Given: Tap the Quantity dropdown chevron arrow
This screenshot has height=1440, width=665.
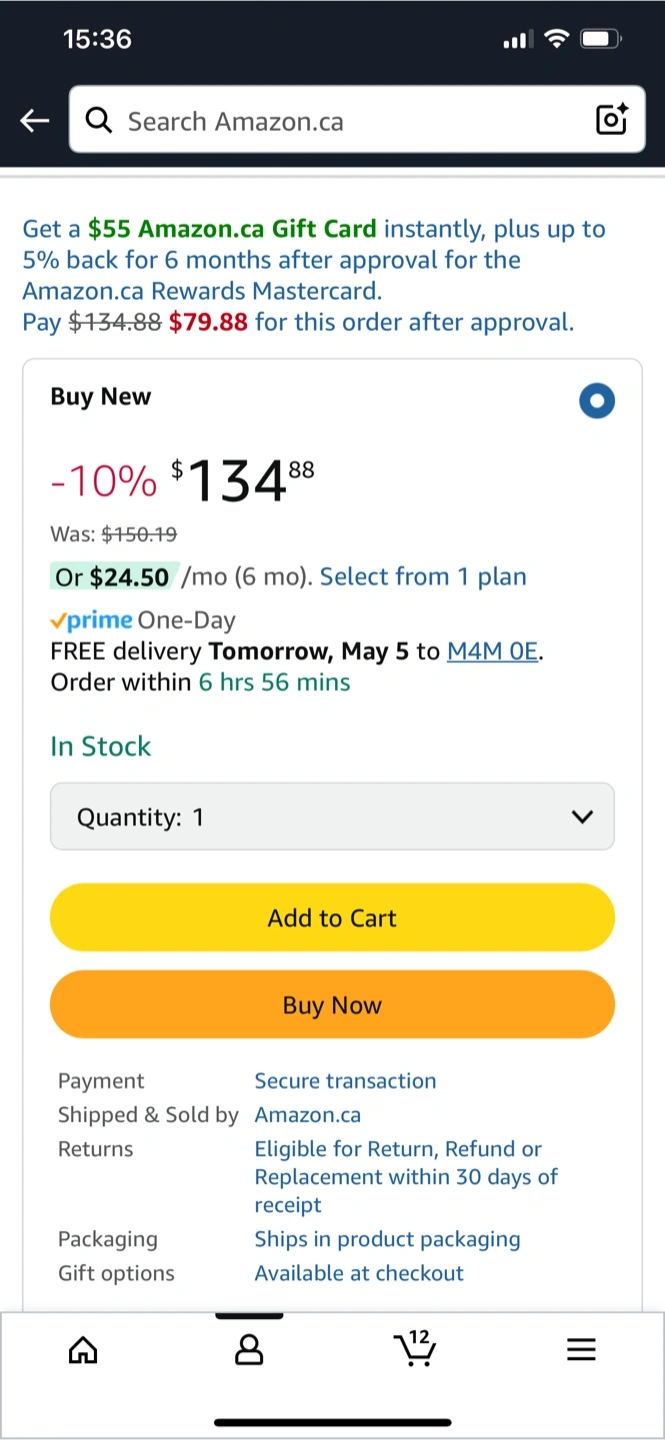Looking at the screenshot, I should pyautogui.click(x=582, y=817).
